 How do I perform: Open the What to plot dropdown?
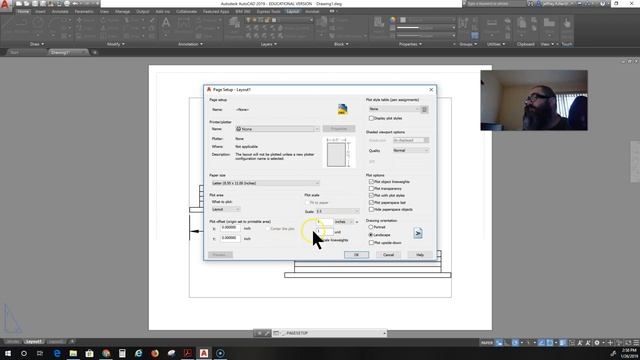pos(226,209)
